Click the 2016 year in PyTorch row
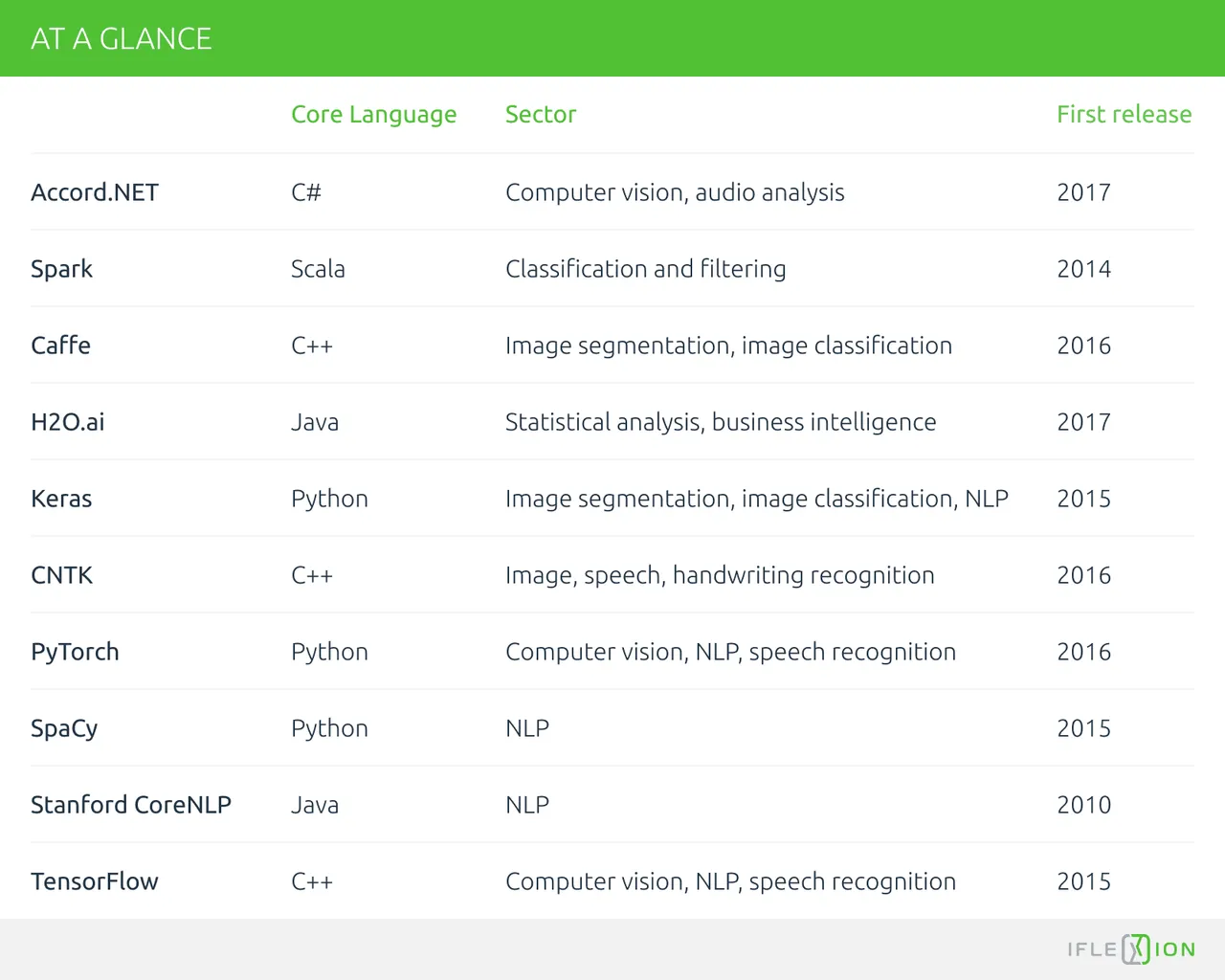This screenshot has width=1225, height=980. [x=1084, y=652]
